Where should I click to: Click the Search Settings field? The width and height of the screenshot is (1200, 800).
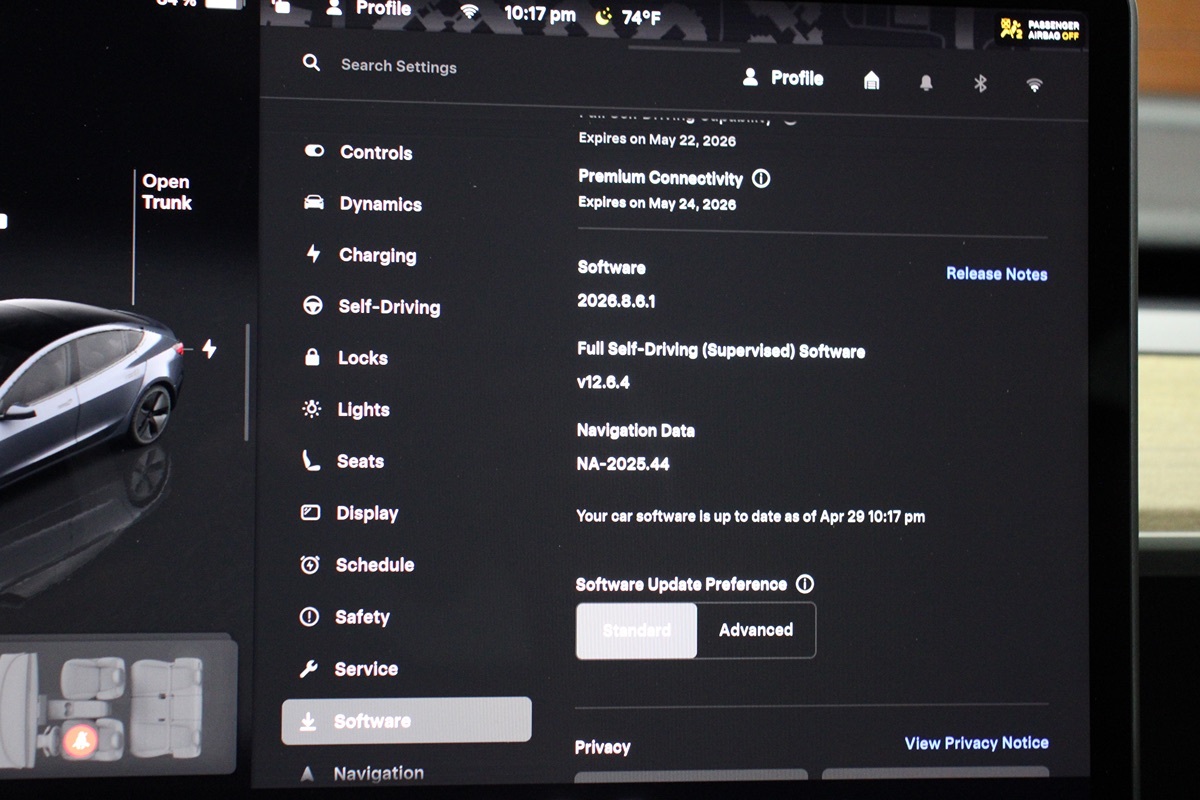tap(398, 66)
